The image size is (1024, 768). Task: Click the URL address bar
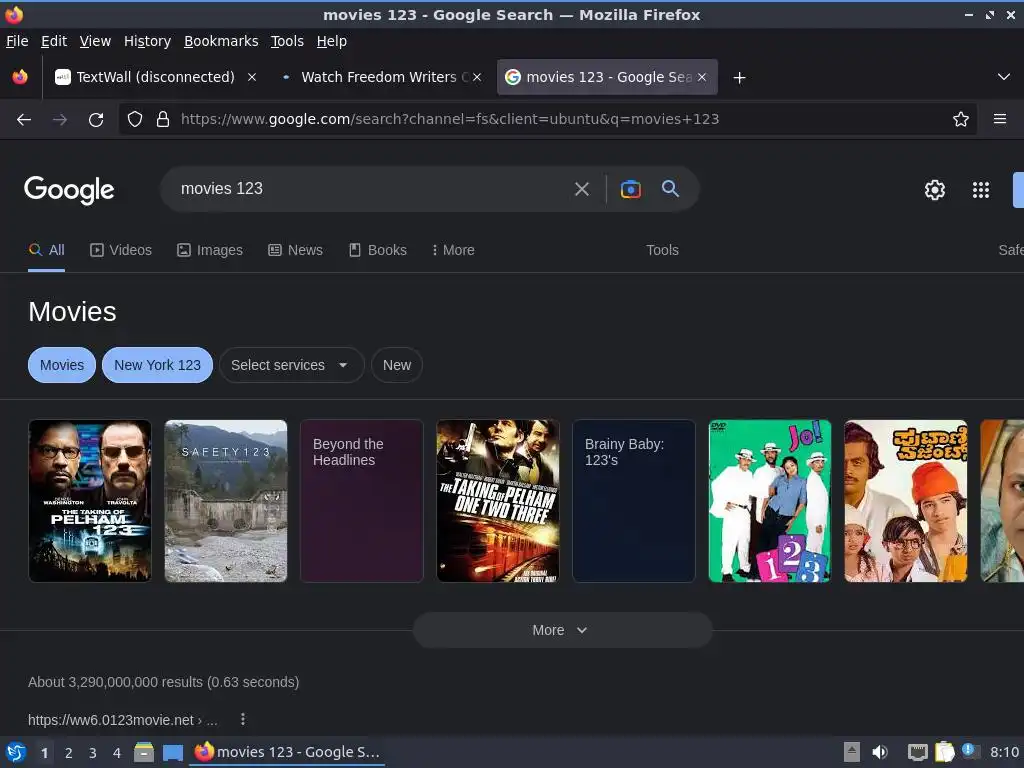pyautogui.click(x=549, y=120)
